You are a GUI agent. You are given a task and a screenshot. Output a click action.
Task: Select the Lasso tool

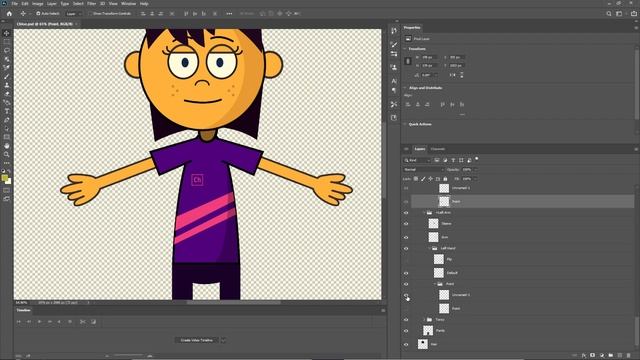tap(6, 50)
